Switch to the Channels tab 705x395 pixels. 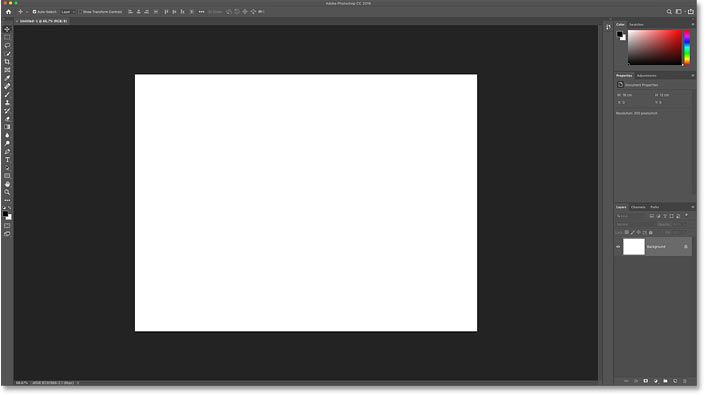[638, 207]
